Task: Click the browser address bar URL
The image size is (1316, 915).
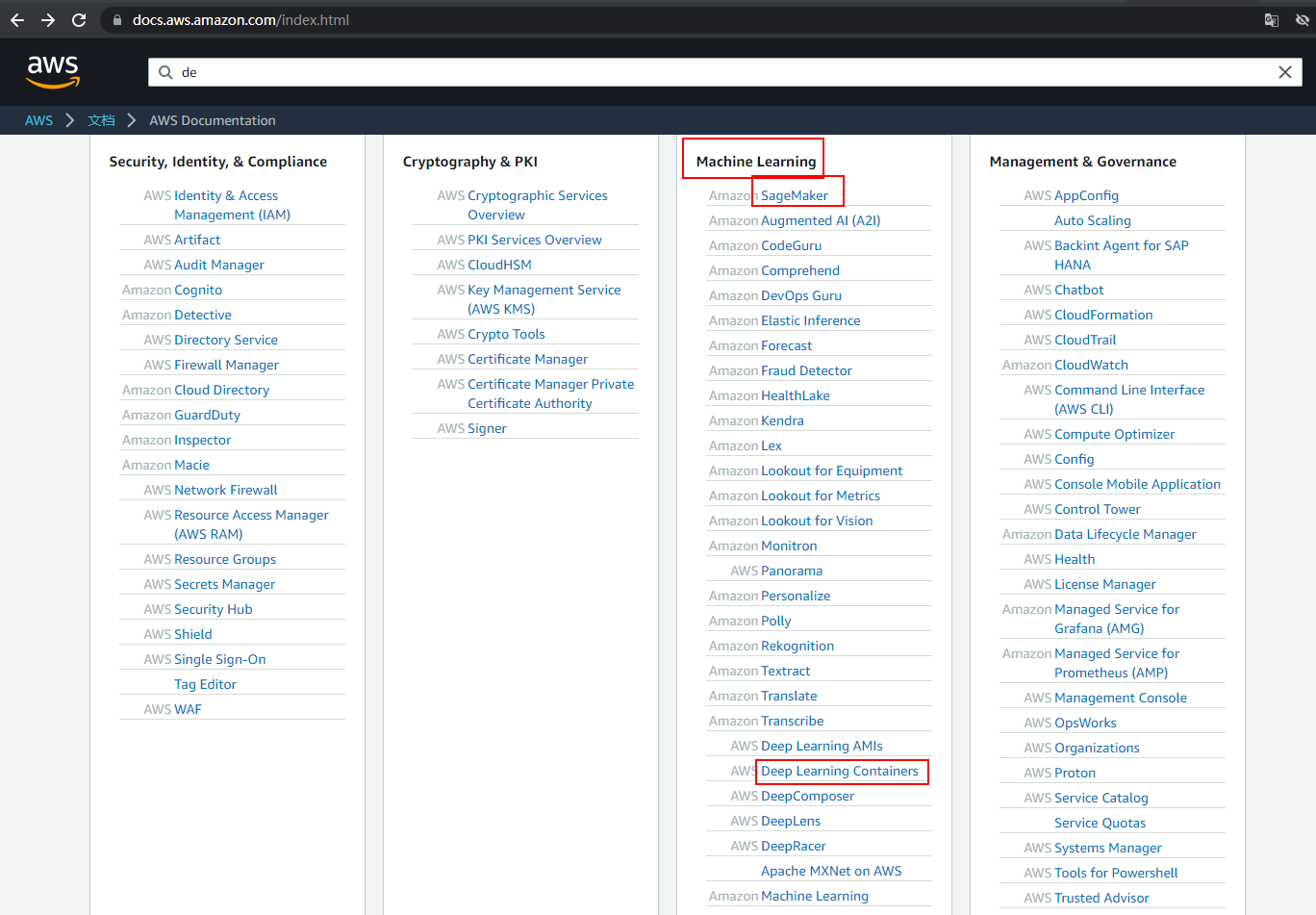Action: coord(240,19)
